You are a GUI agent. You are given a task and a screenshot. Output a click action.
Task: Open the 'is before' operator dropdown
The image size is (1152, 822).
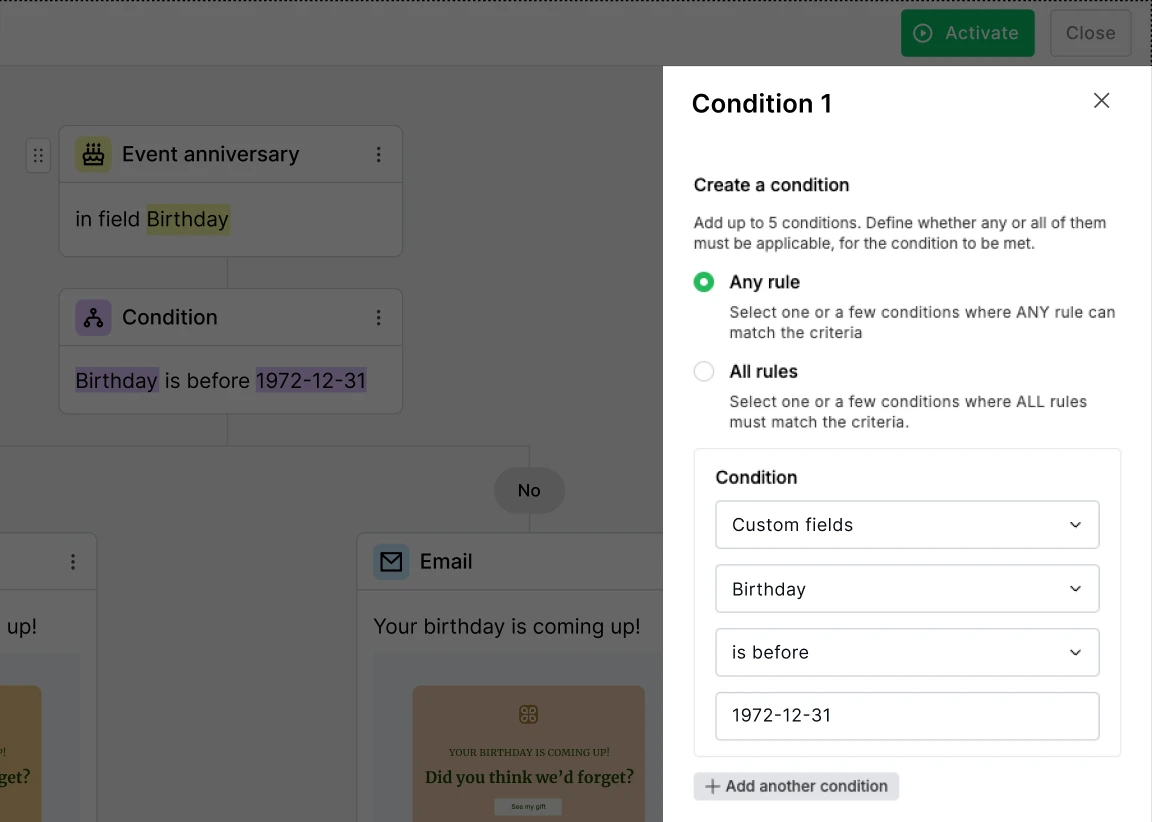point(906,652)
